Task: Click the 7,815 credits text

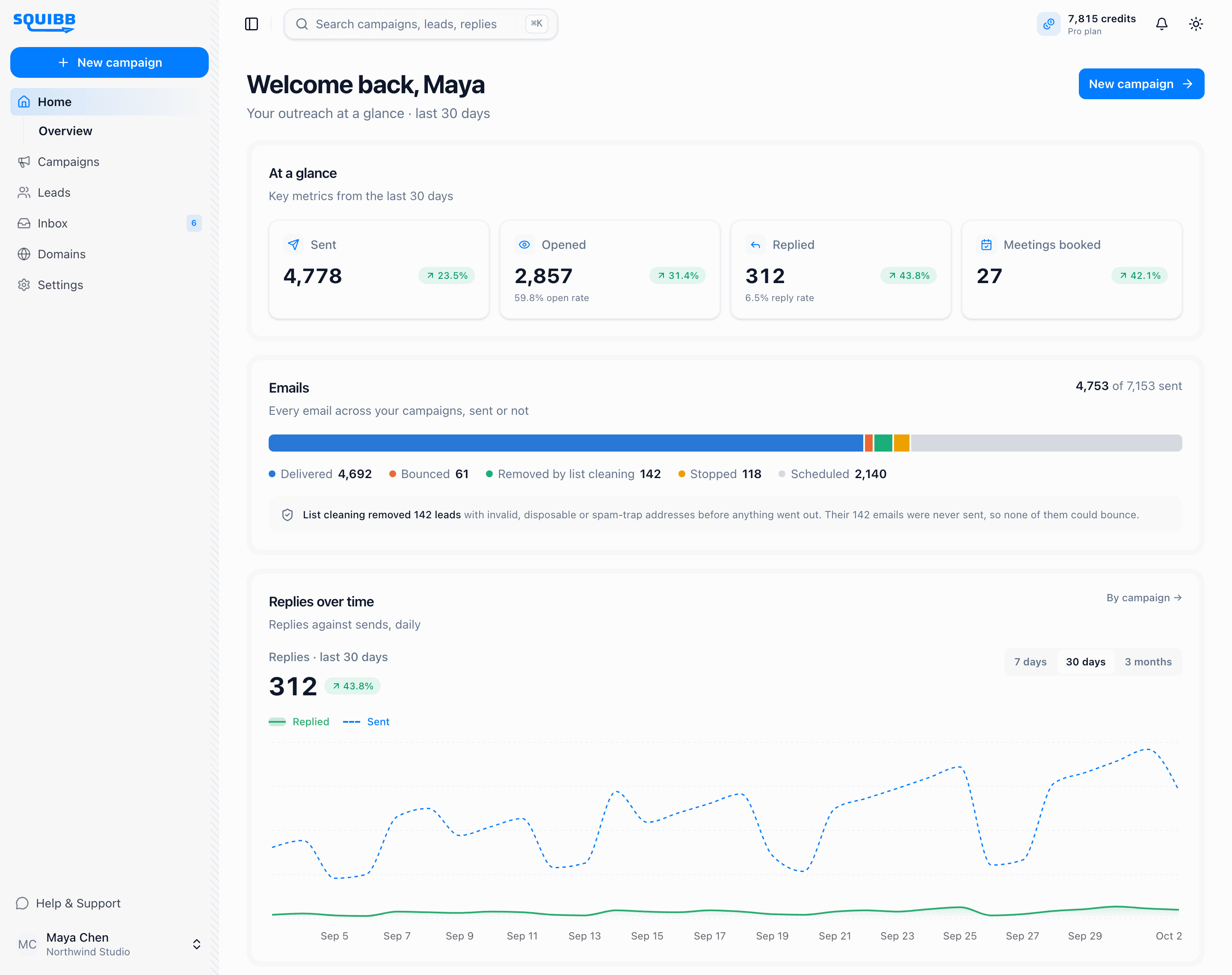Action: click(1101, 18)
